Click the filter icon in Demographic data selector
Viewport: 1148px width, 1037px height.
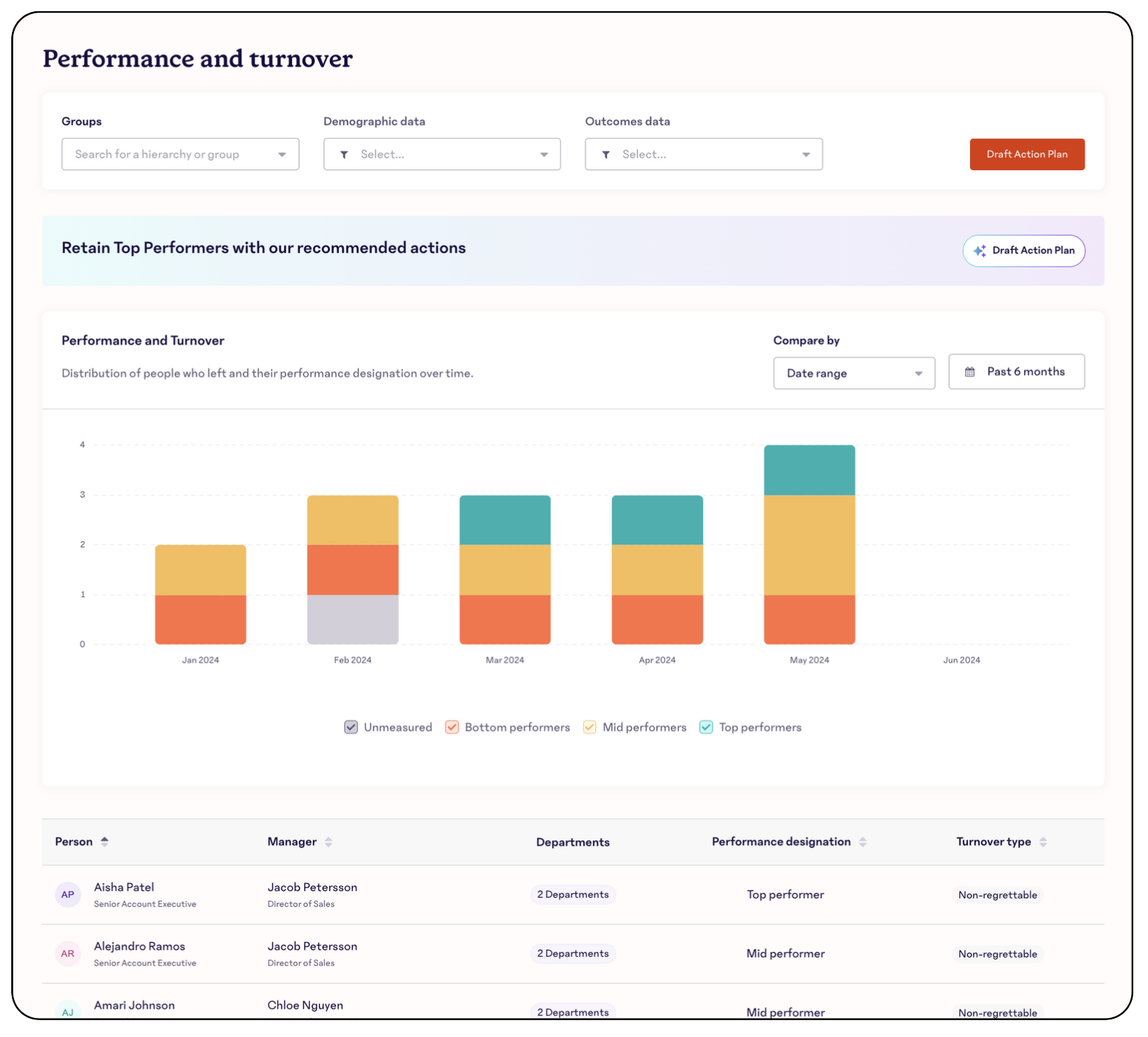(344, 154)
